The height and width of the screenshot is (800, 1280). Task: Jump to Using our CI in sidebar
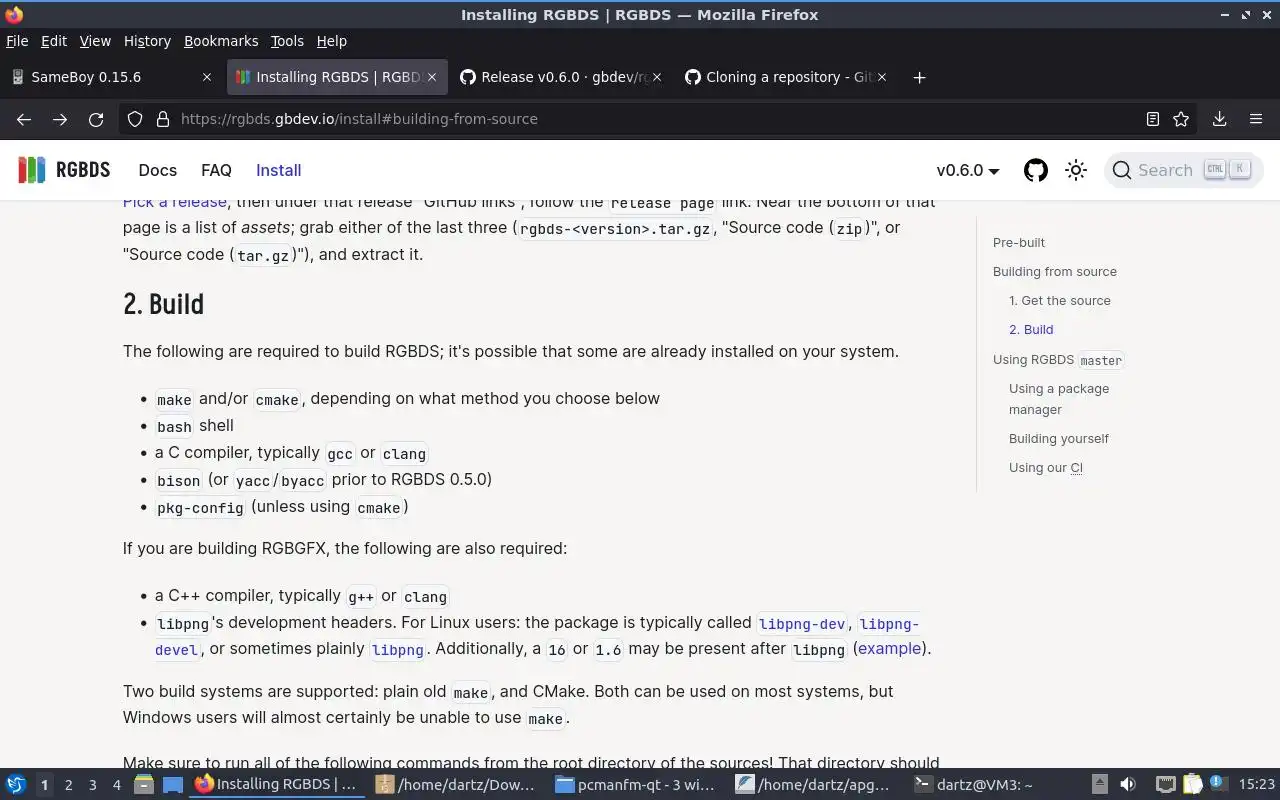click(1046, 467)
